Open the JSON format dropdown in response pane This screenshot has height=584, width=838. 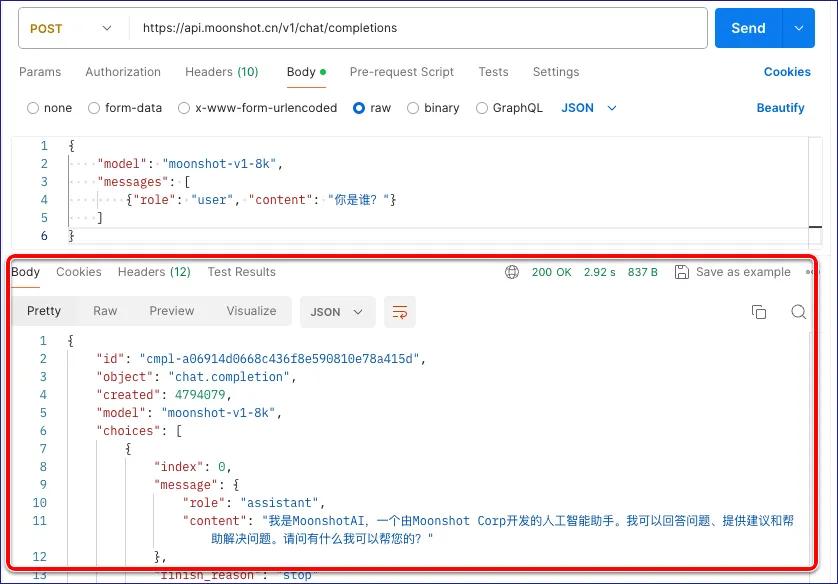click(338, 312)
